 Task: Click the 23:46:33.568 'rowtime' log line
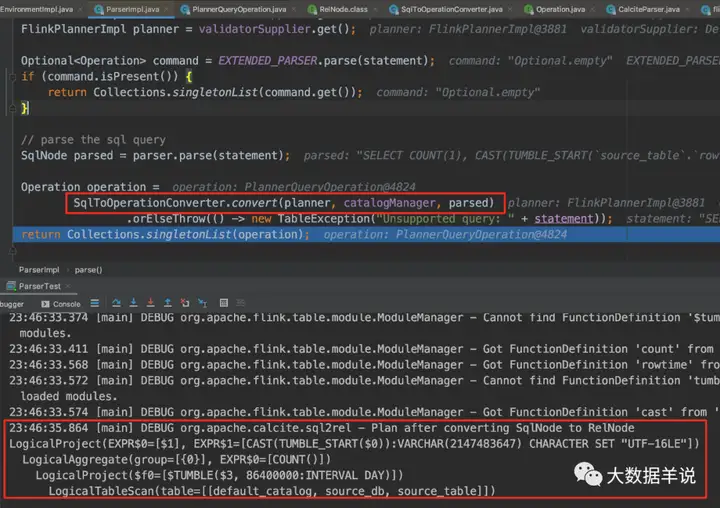pyautogui.click(x=364, y=365)
